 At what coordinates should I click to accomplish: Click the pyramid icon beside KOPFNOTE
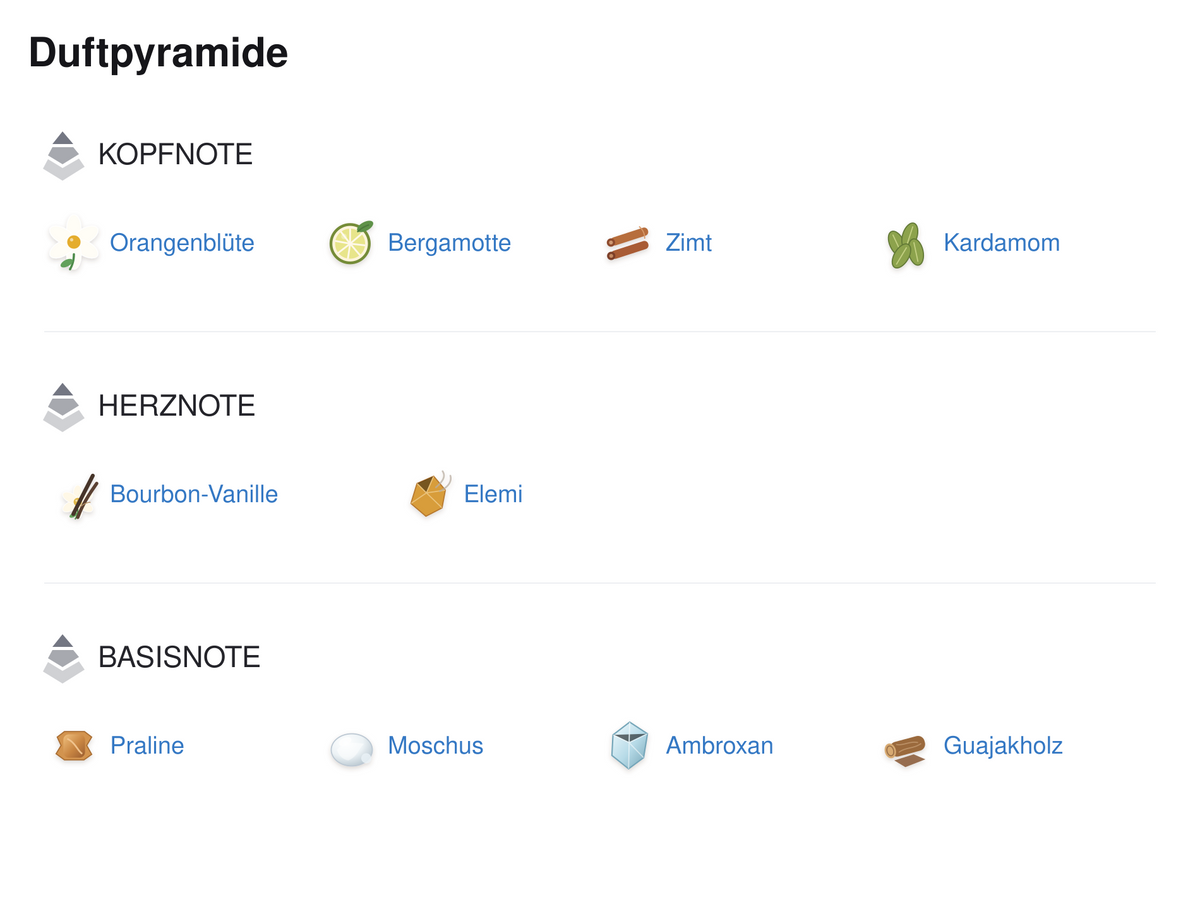click(x=64, y=156)
